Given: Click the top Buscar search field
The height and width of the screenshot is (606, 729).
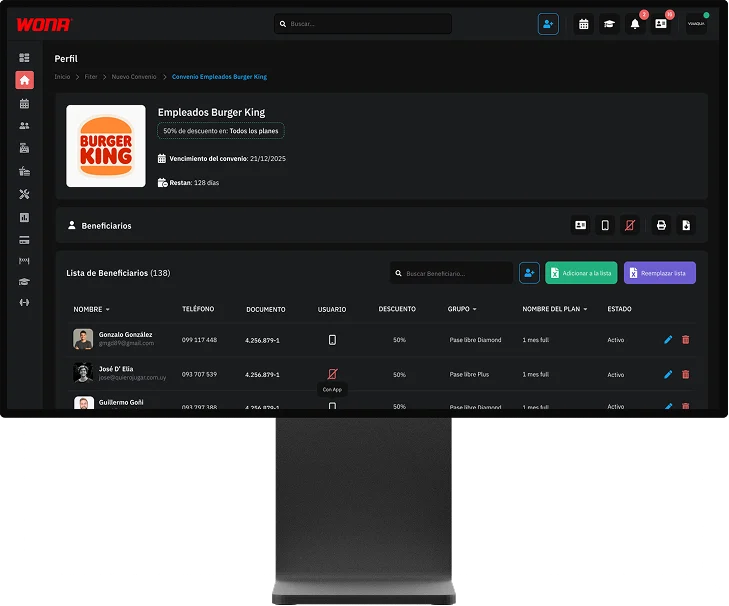Looking at the screenshot, I should pyautogui.click(x=363, y=24).
